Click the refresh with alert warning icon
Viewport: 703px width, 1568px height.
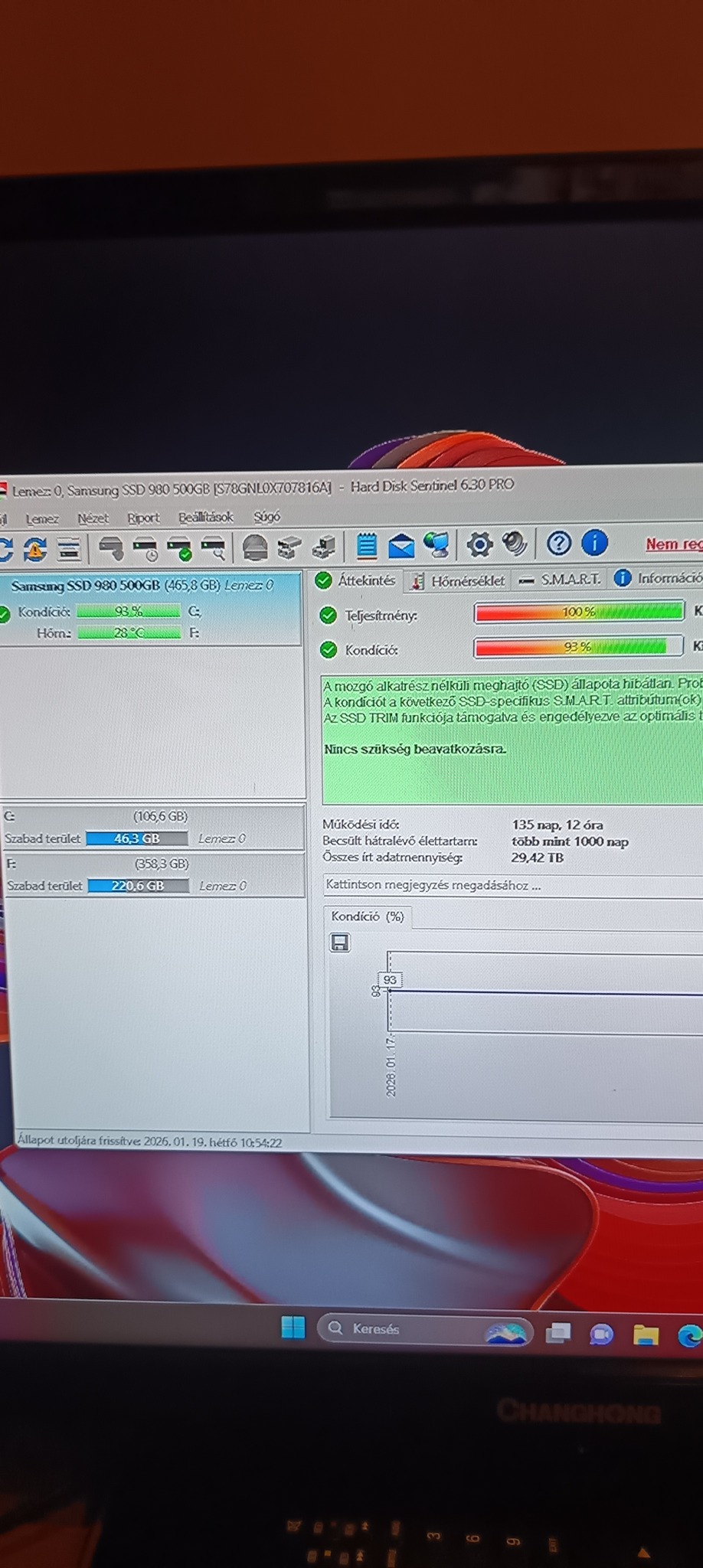pyautogui.click(x=34, y=548)
